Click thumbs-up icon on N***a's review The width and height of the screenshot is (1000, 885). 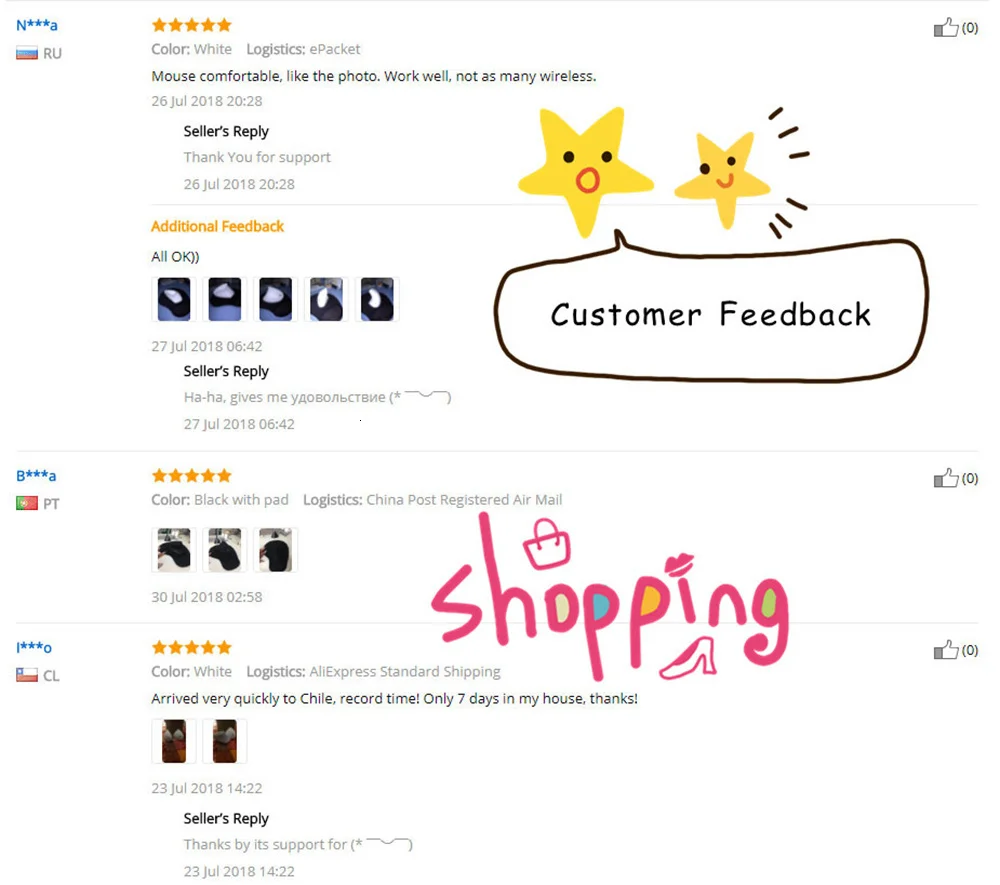point(946,27)
